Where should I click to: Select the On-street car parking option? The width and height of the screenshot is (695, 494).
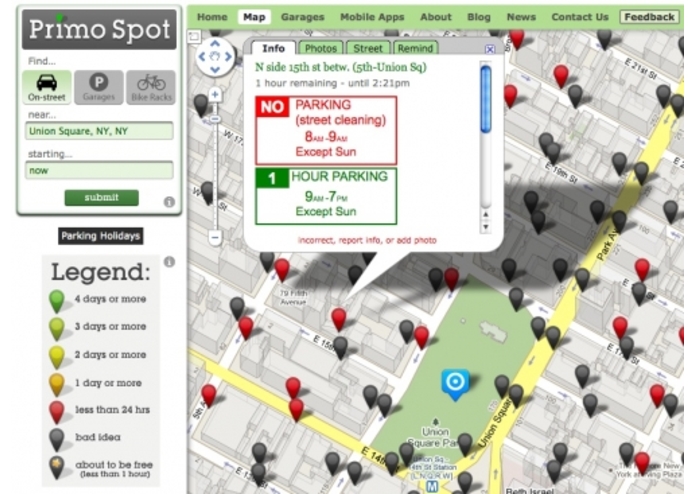coord(47,87)
